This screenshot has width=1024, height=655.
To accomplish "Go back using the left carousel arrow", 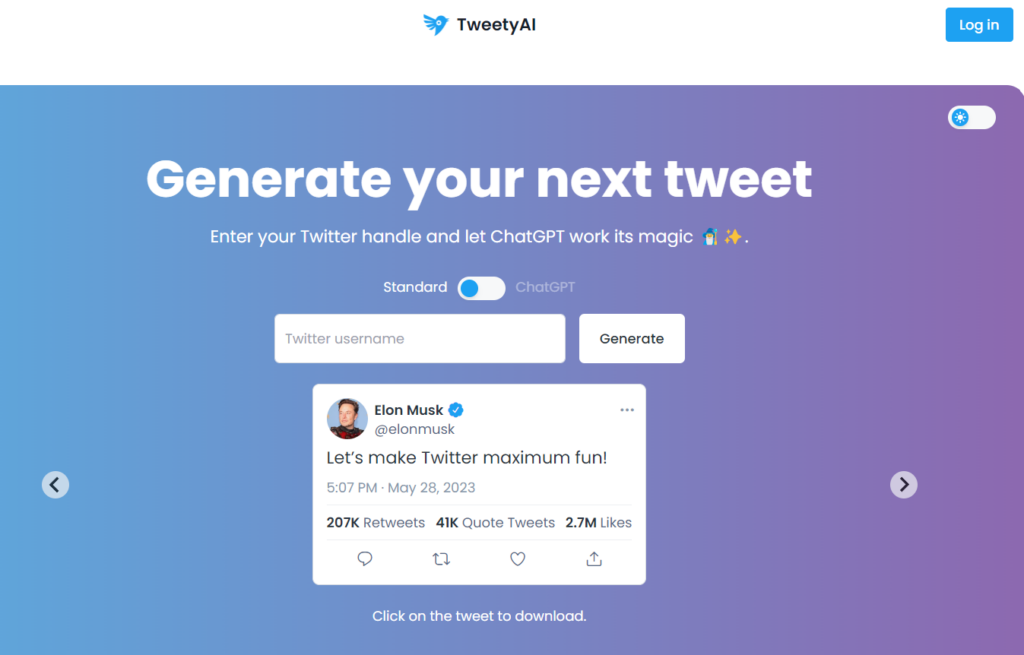I will (x=55, y=484).
